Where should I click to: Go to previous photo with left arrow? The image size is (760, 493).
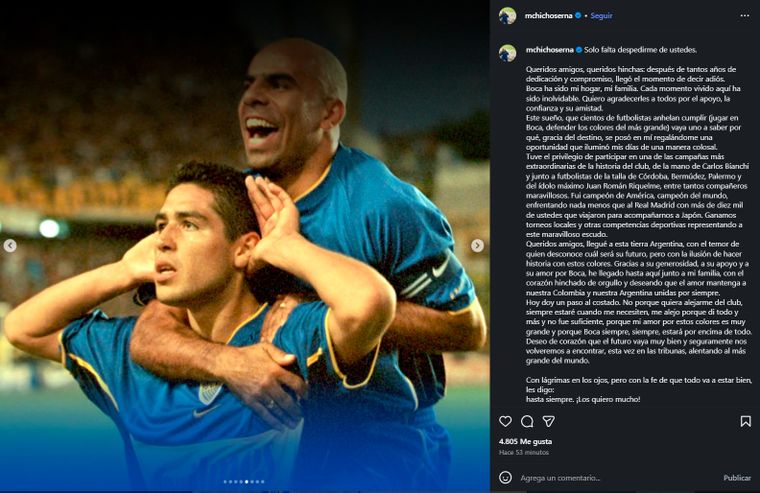tap(10, 246)
